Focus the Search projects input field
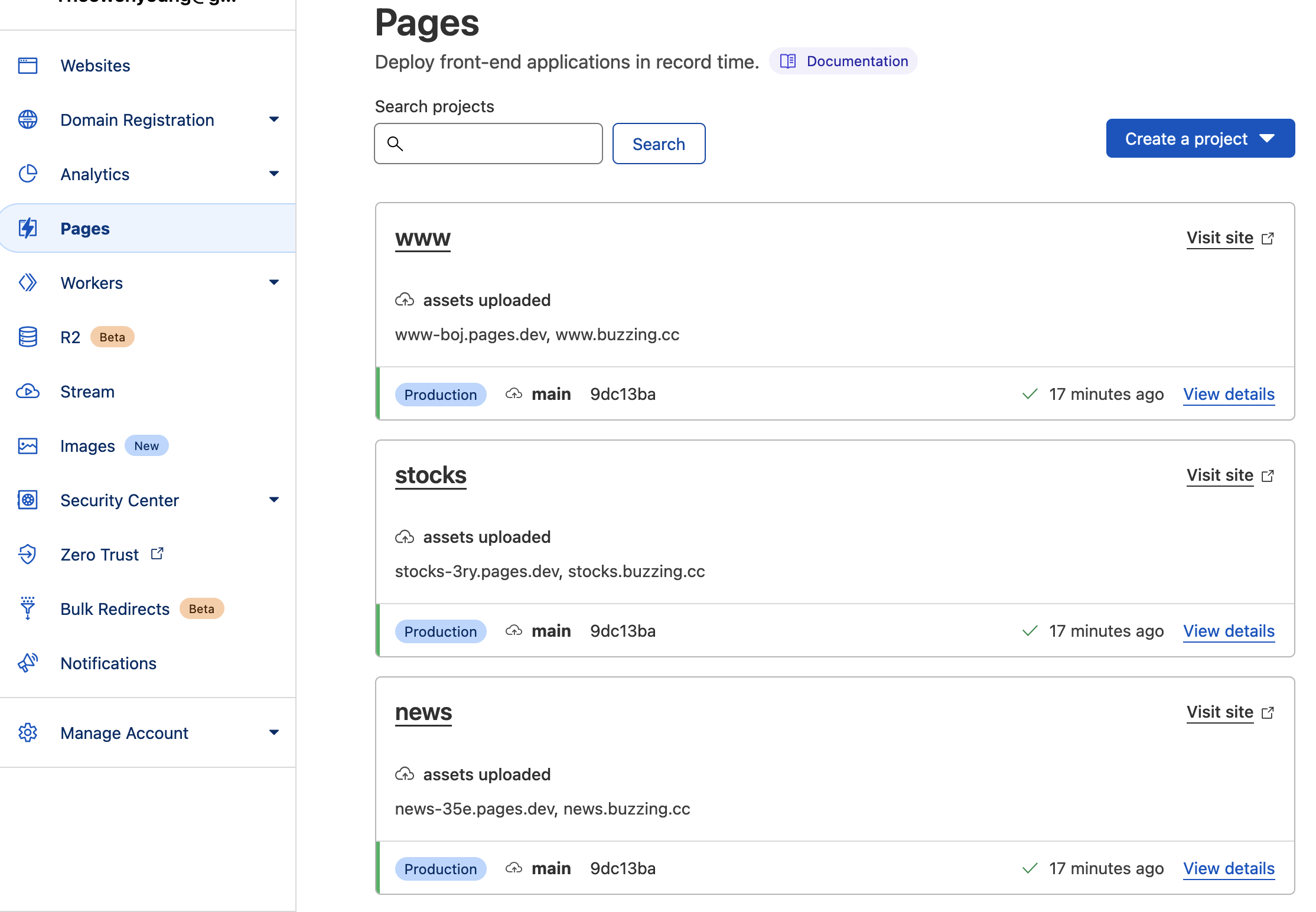The height and width of the screenshot is (912, 1316). (488, 144)
